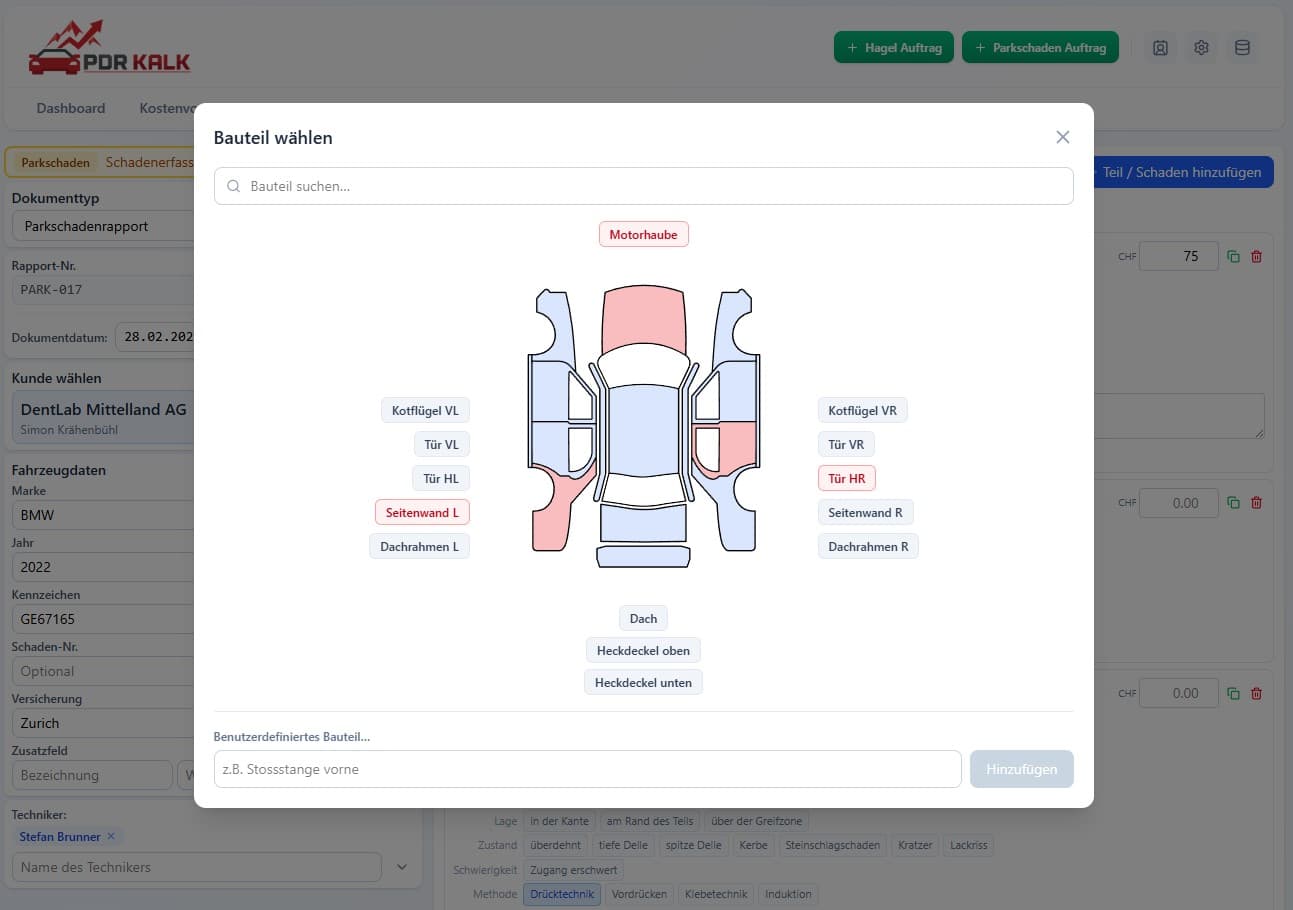Close the Bauteil wählen dialog
The height and width of the screenshot is (910, 1293).
pos(1062,137)
